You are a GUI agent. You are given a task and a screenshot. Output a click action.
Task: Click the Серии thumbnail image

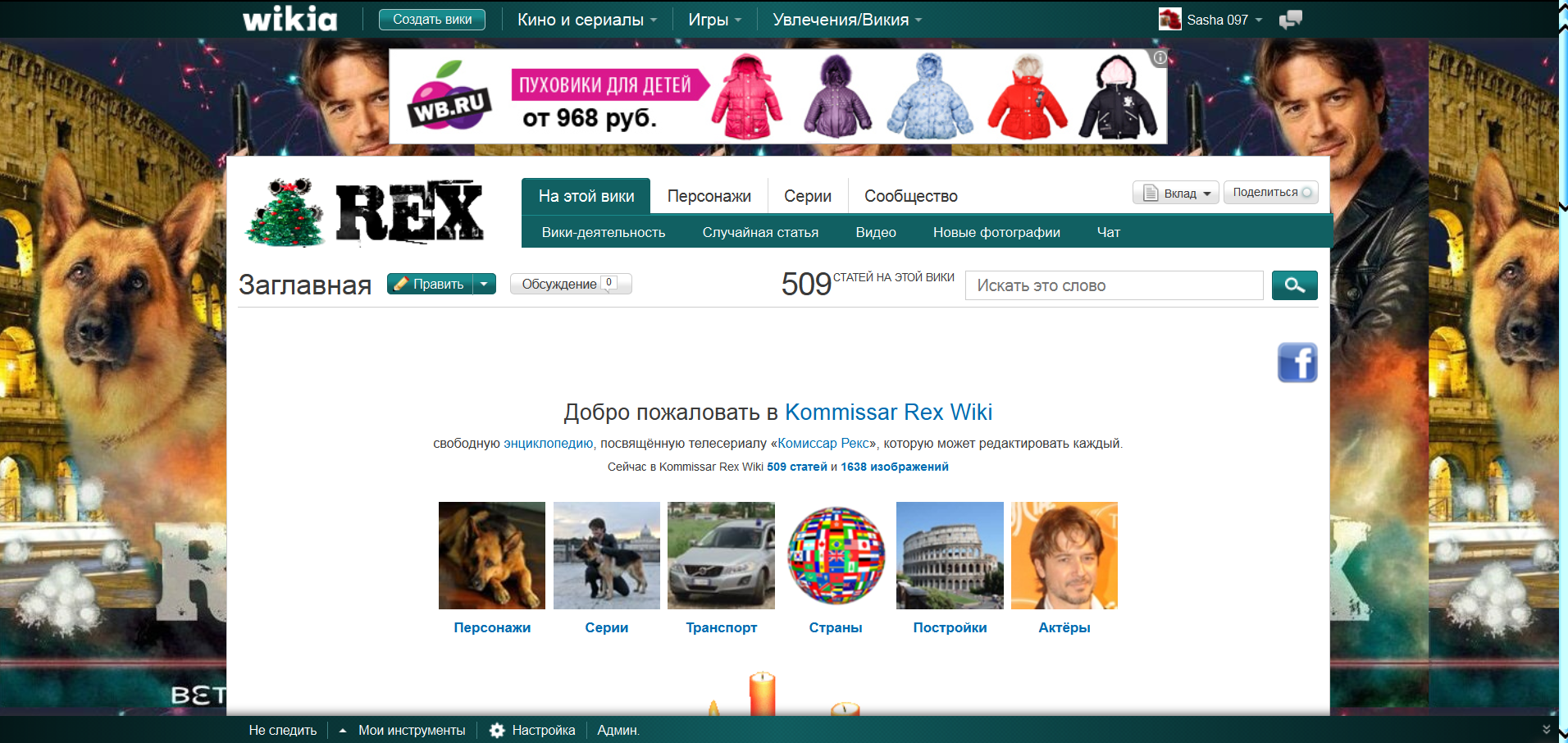coord(607,555)
